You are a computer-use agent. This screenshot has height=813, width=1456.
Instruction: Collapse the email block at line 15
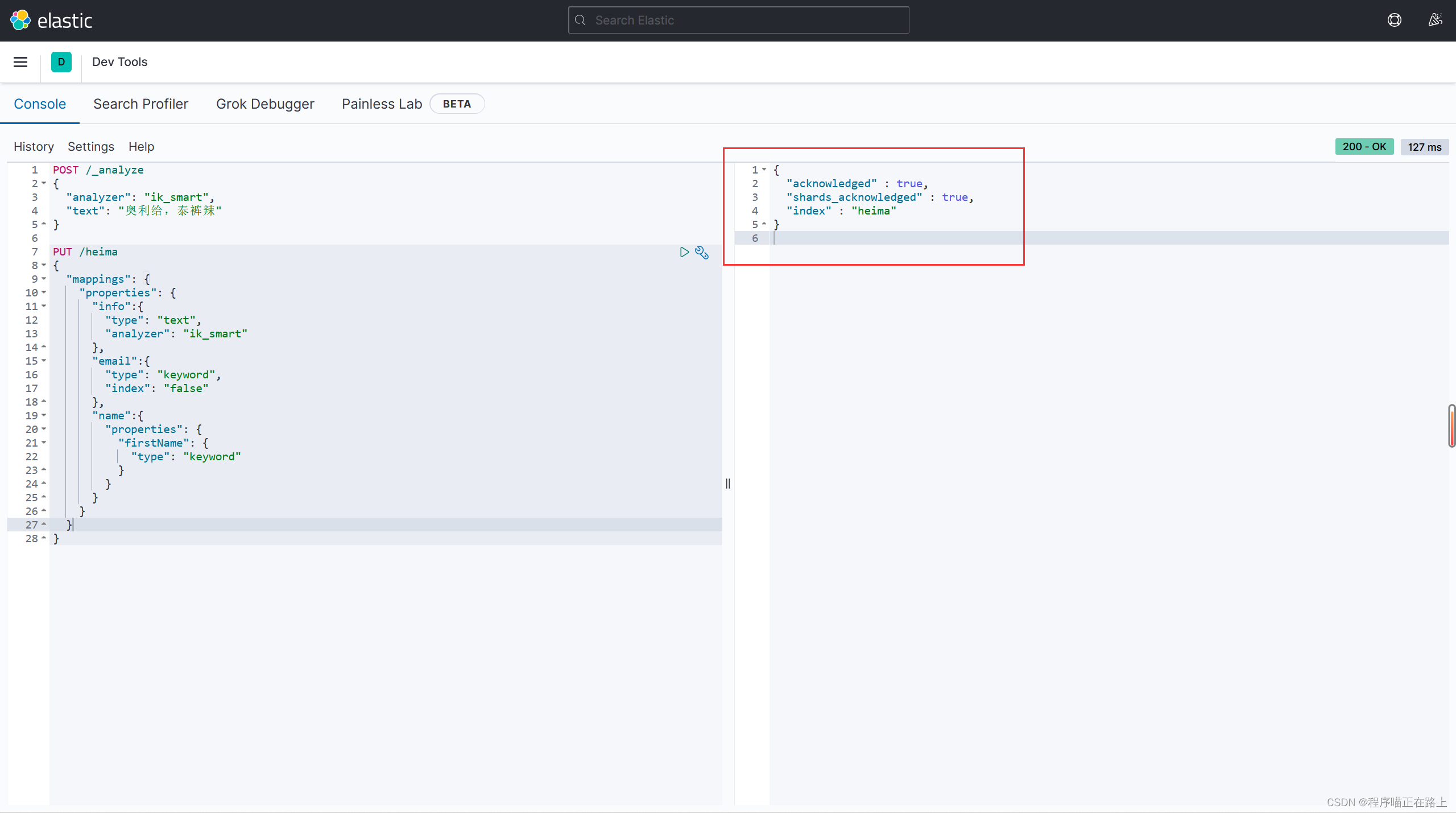[44, 361]
